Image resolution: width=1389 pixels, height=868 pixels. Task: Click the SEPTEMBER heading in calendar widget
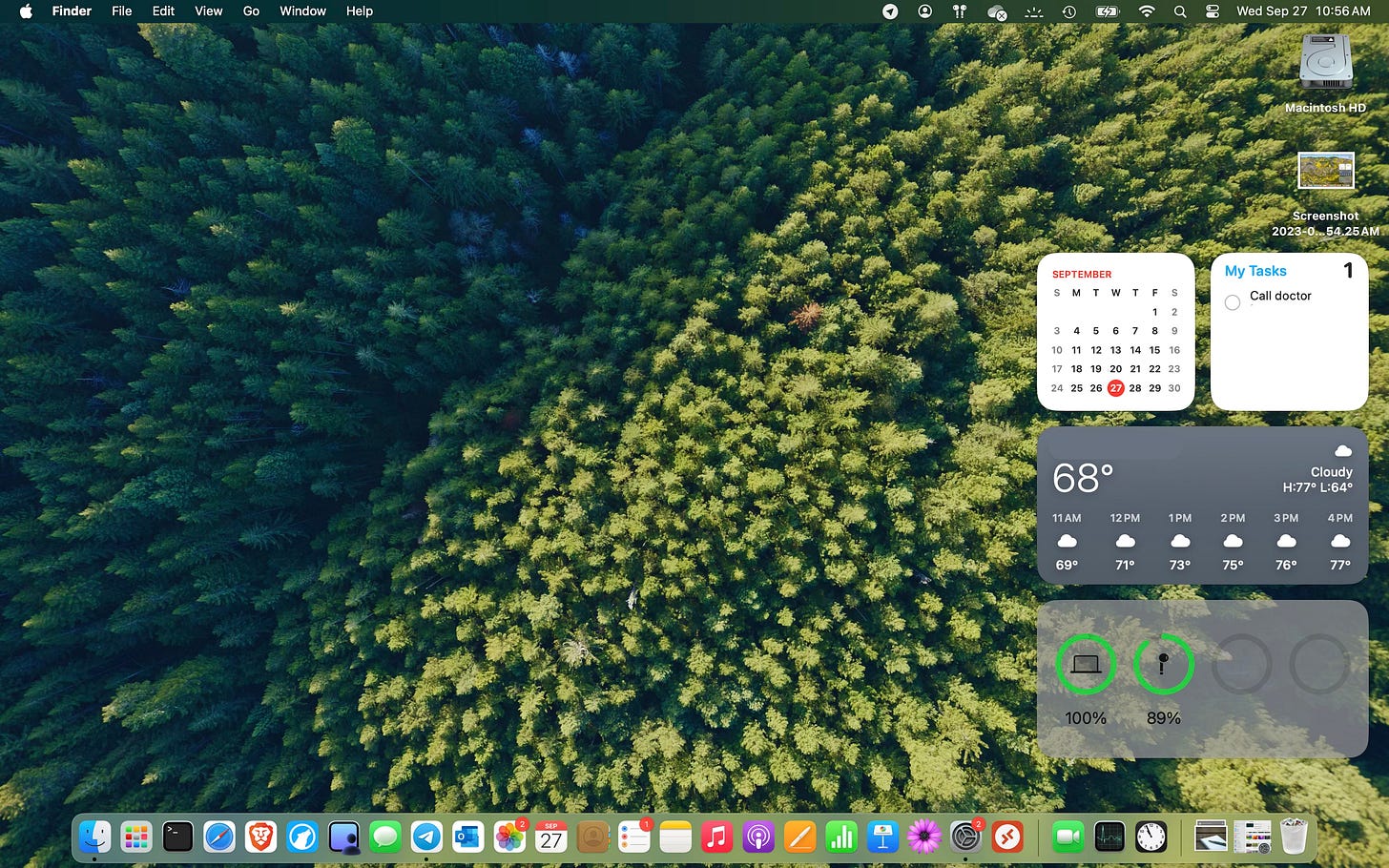(1082, 274)
